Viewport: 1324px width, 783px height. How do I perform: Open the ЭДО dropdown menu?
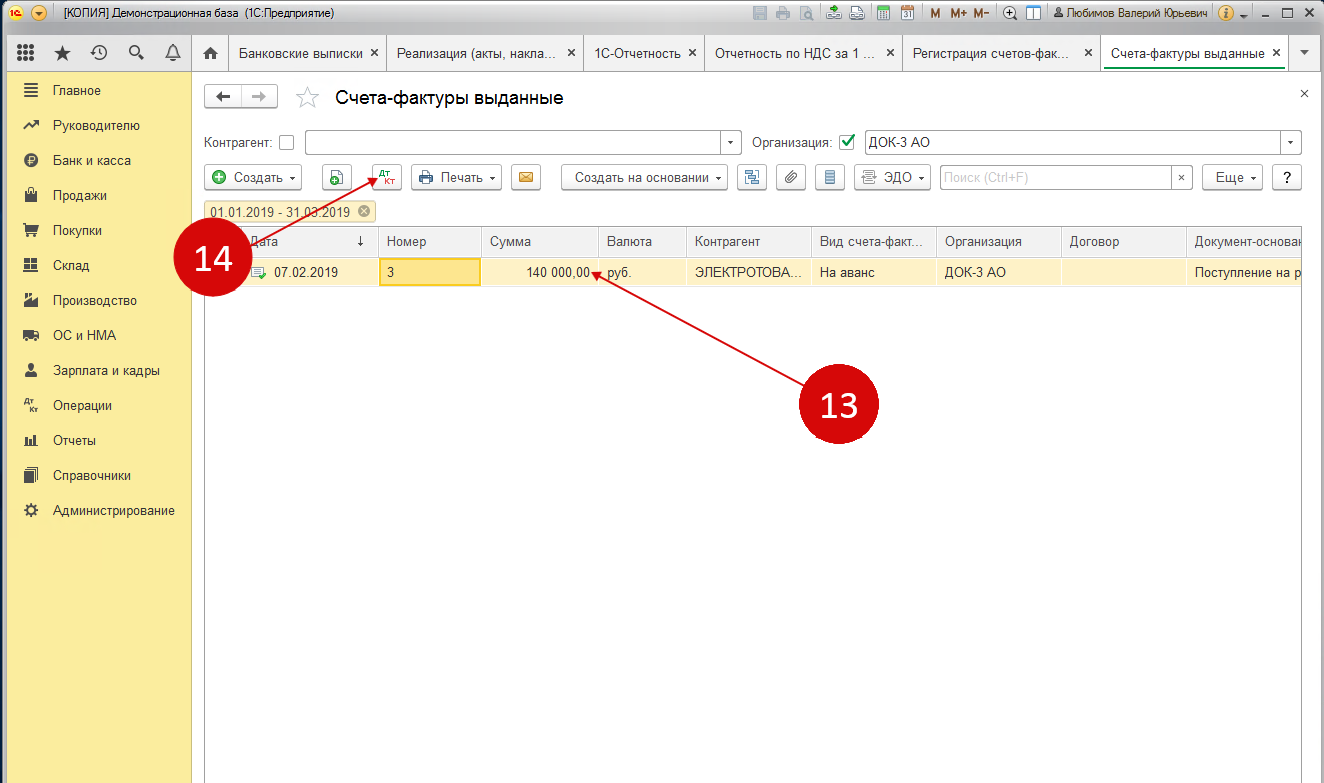pyautogui.click(x=892, y=177)
